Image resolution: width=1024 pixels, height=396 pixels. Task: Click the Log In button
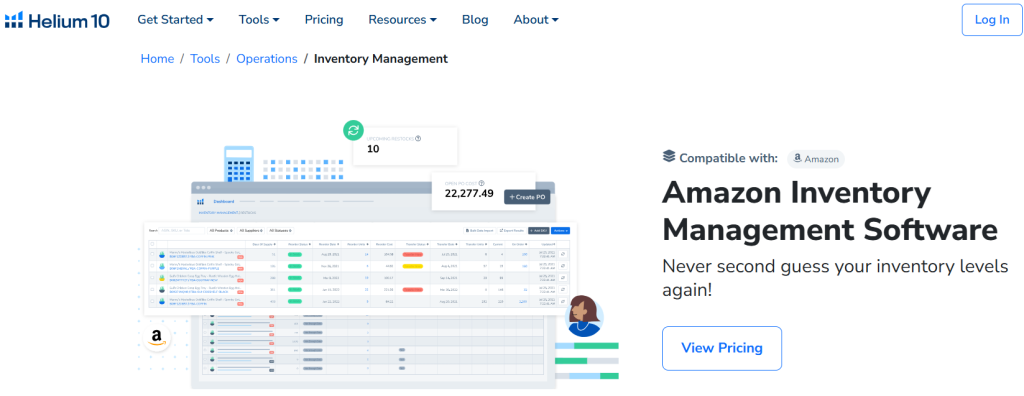(991, 20)
